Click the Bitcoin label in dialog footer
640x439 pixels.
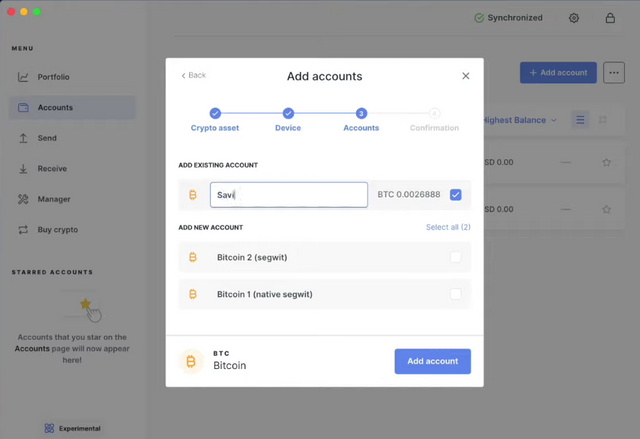230,366
